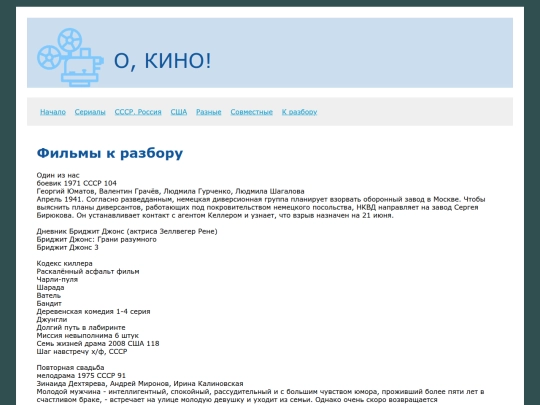
Task: Select the title 'Кодекс киллера'
Action: pyautogui.click(x=64, y=263)
